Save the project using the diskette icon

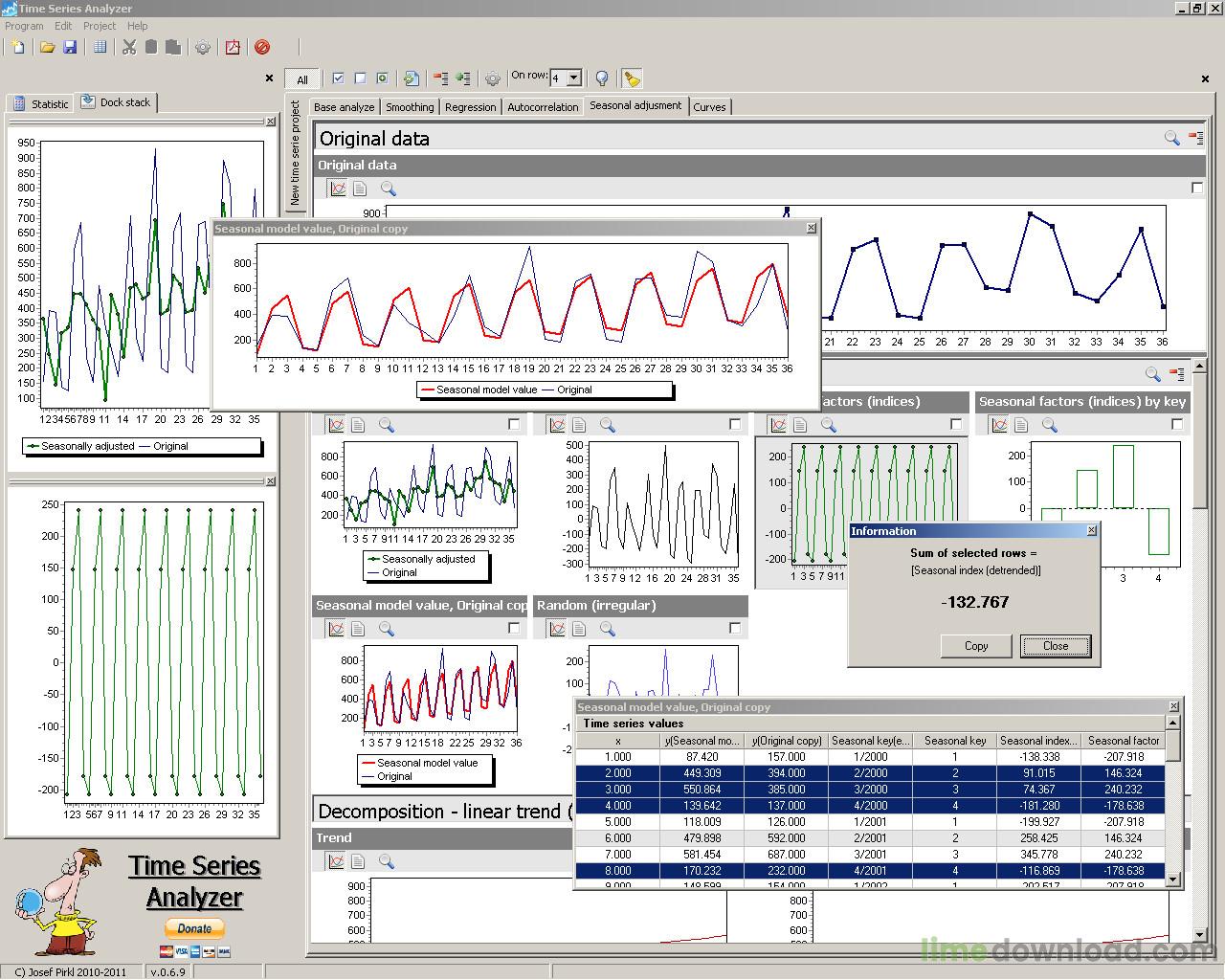point(70,48)
